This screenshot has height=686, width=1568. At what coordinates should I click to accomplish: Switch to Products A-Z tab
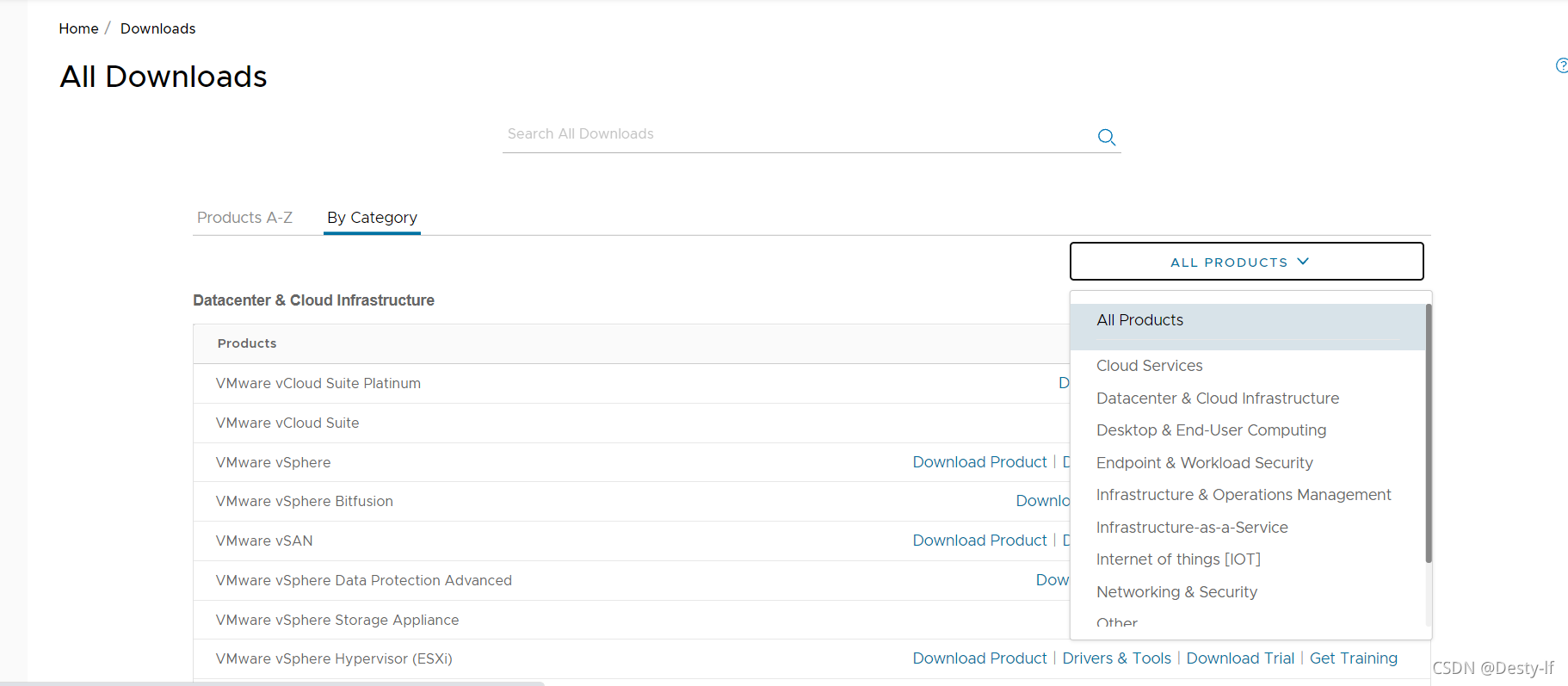244,218
